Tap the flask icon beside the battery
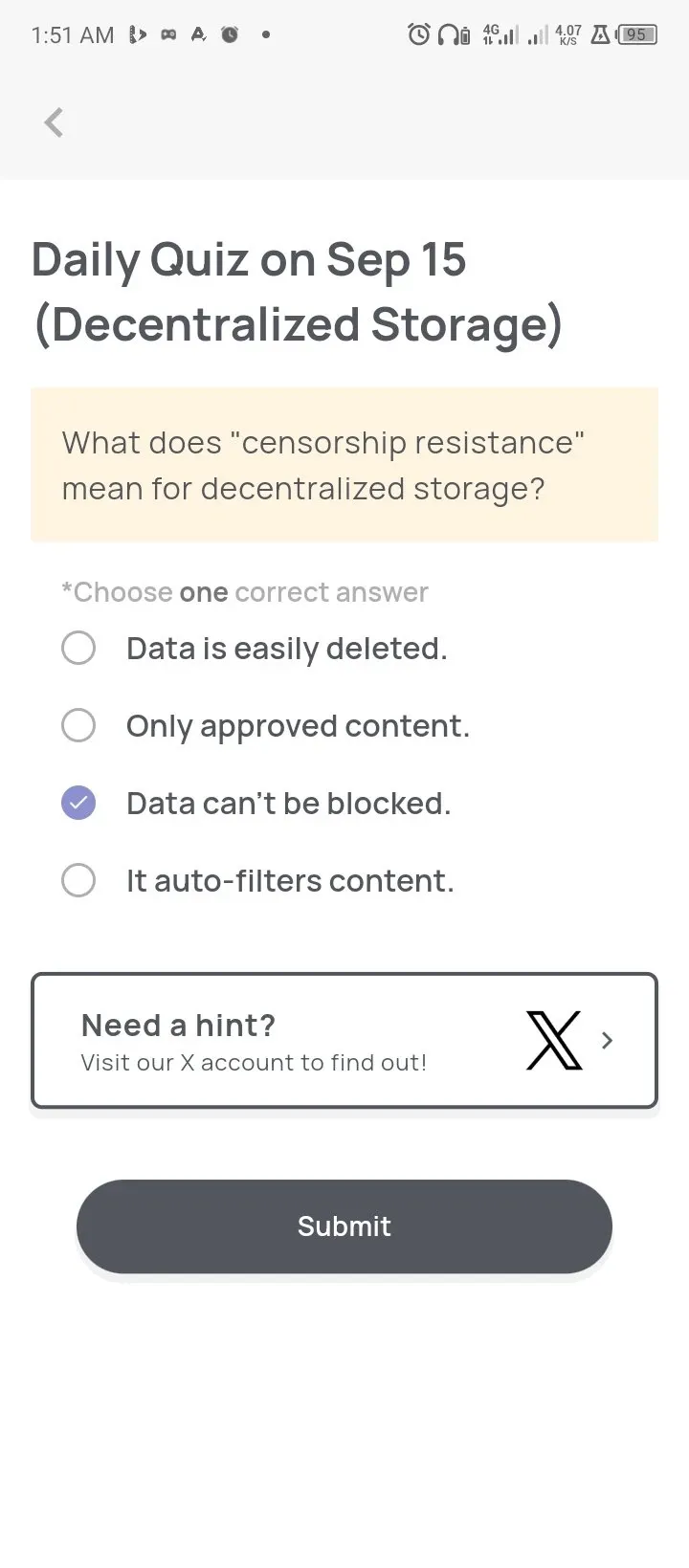The width and height of the screenshot is (689, 1568). (x=601, y=35)
